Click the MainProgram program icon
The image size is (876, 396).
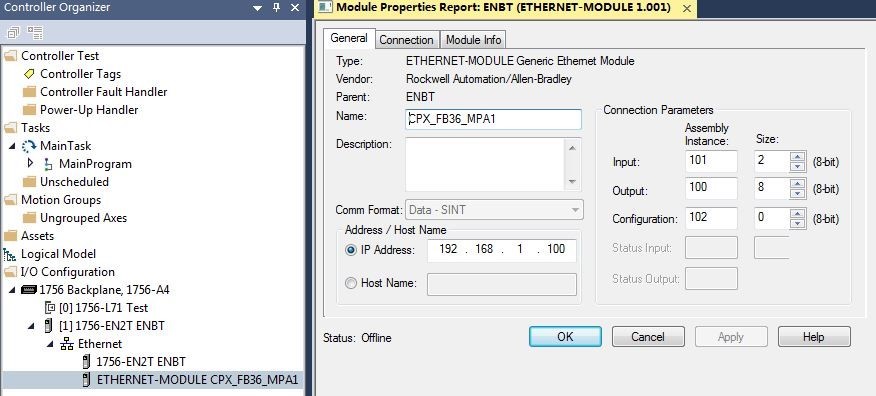coord(49,164)
